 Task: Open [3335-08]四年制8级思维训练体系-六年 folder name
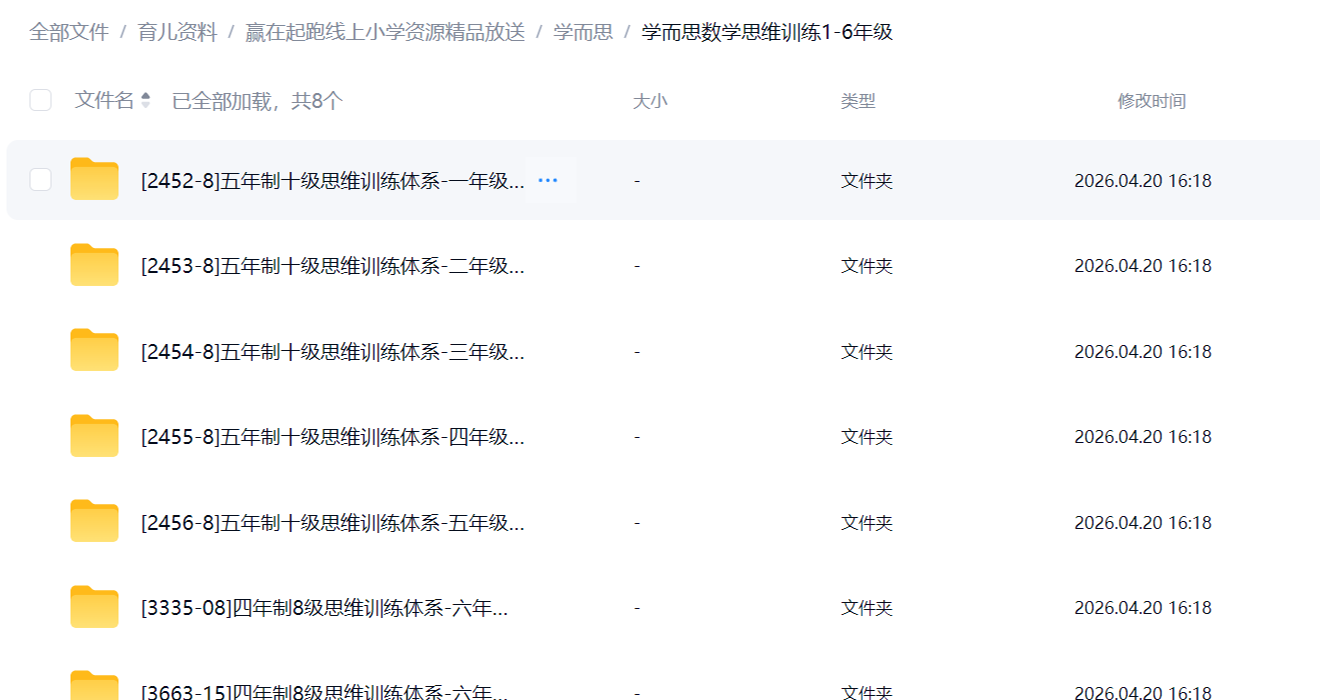click(x=325, y=608)
